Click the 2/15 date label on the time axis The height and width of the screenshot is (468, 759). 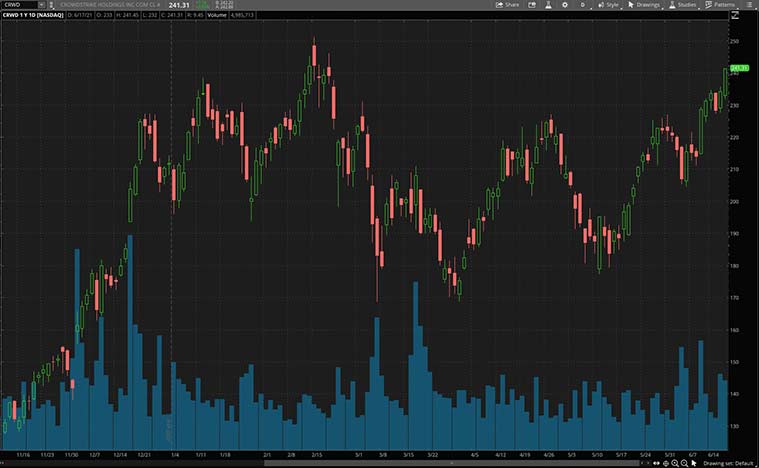317,455
